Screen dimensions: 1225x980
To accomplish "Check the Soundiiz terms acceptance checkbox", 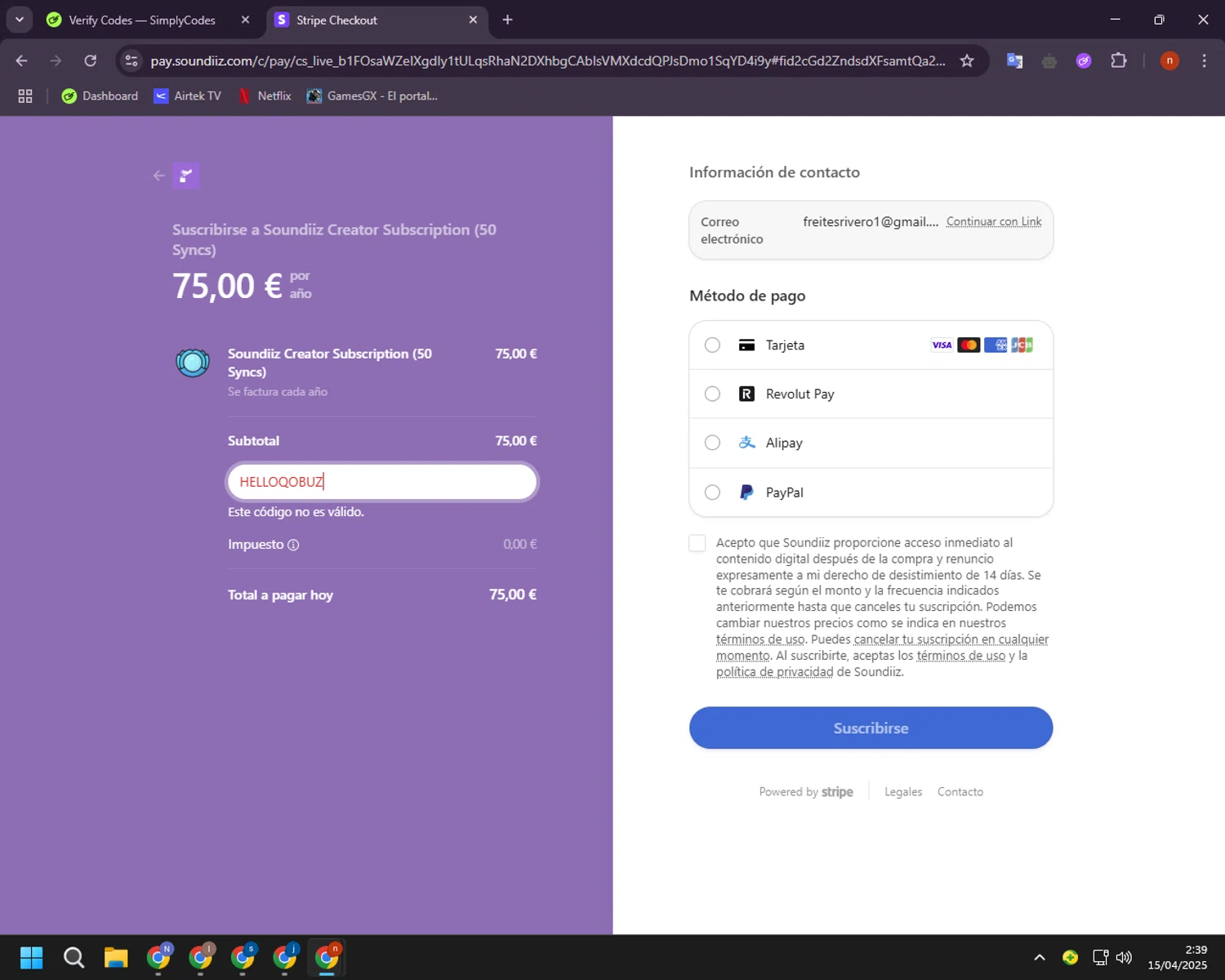I will (x=697, y=543).
